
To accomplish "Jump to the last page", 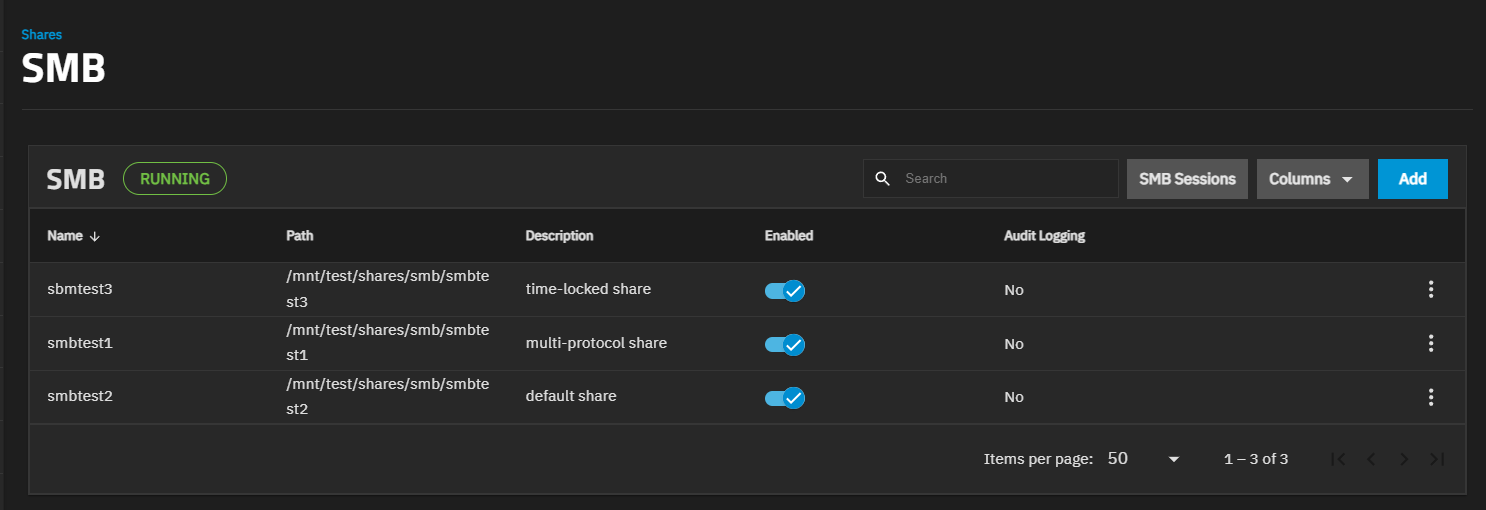I will [1437, 459].
